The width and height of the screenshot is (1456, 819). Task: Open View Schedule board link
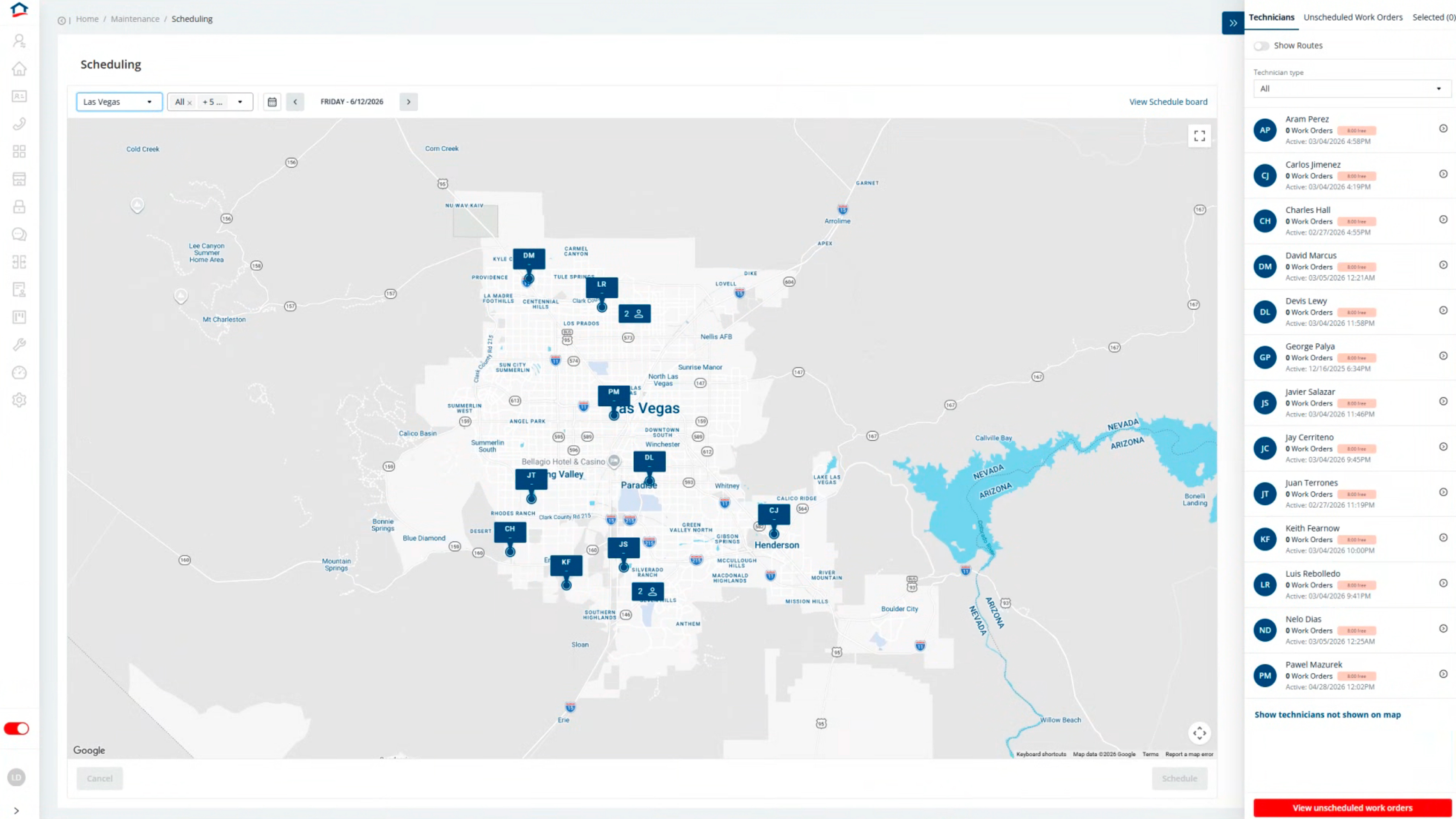(1168, 102)
